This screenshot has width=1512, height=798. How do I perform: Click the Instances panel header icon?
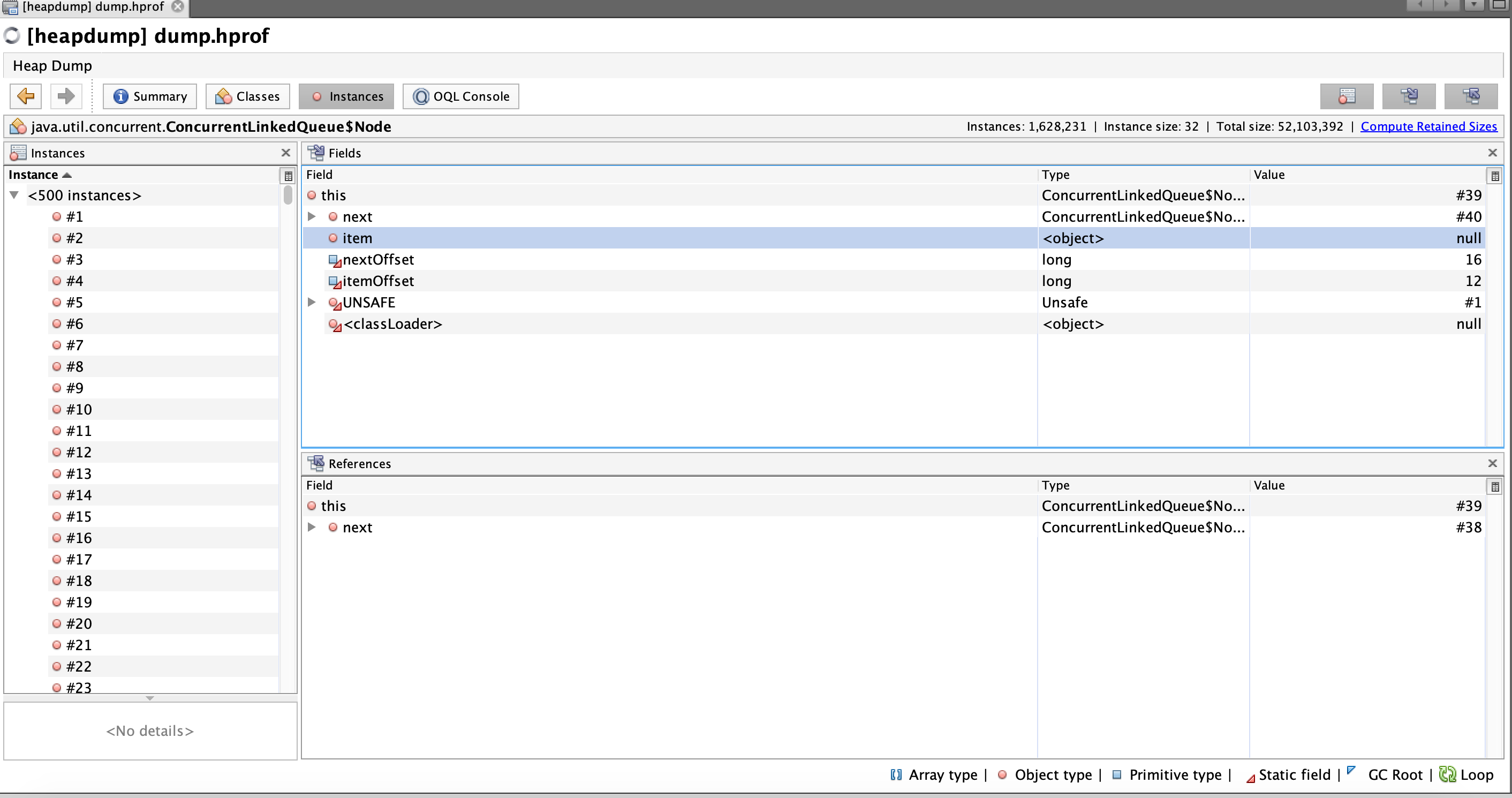pyautogui.click(x=18, y=153)
